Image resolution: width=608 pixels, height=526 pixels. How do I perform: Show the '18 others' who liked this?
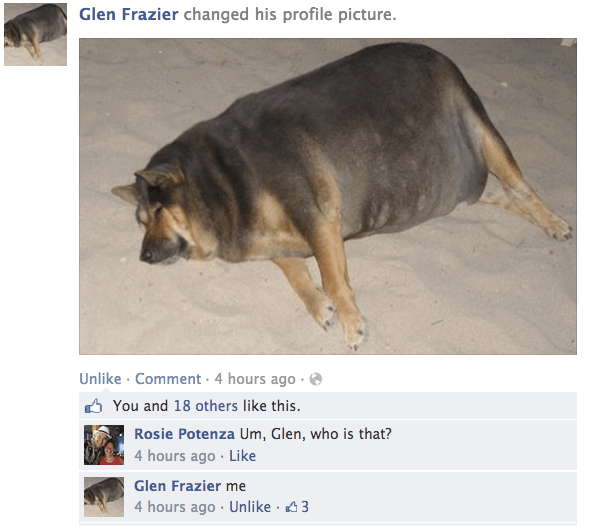(206, 406)
